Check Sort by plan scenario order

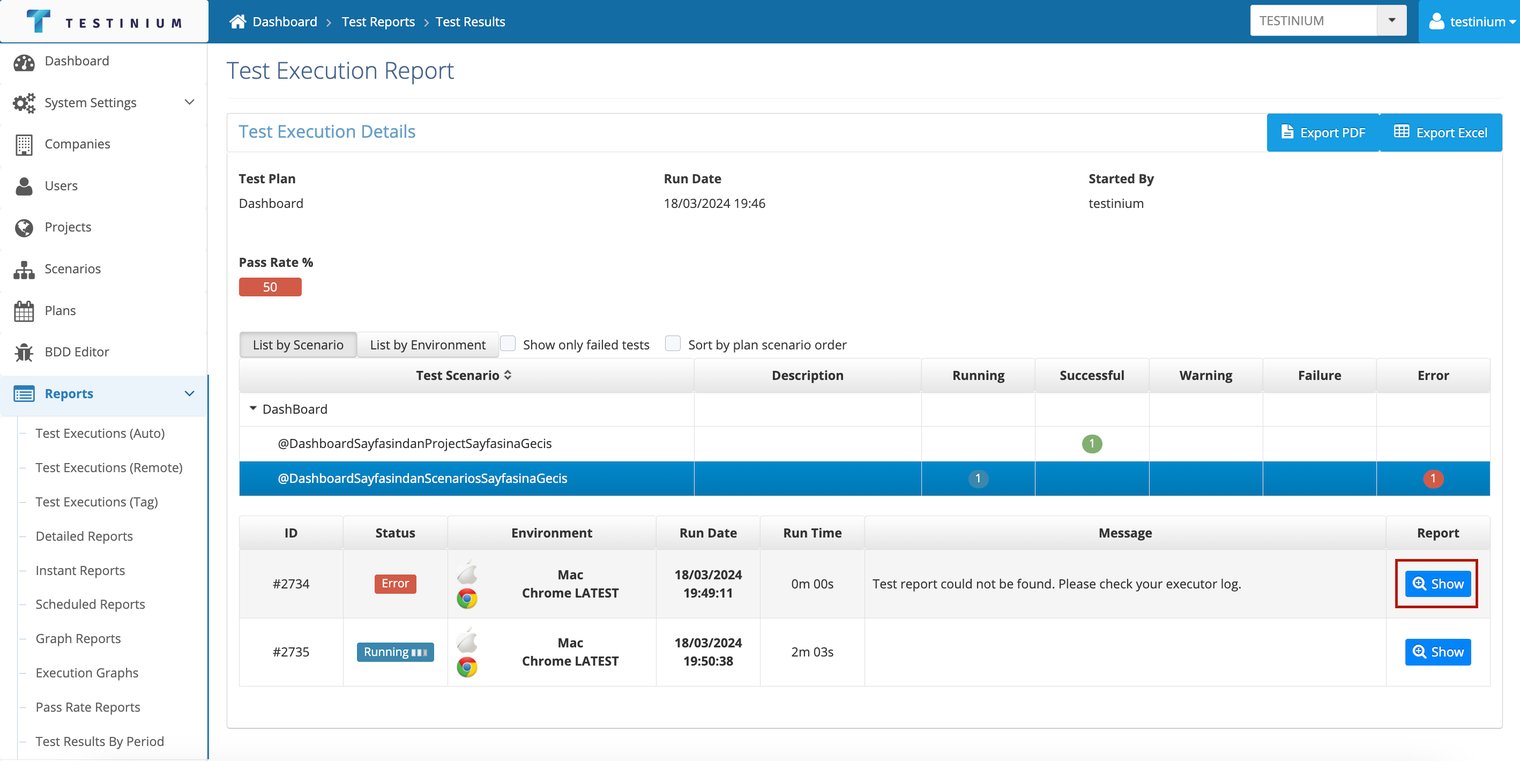tap(673, 344)
